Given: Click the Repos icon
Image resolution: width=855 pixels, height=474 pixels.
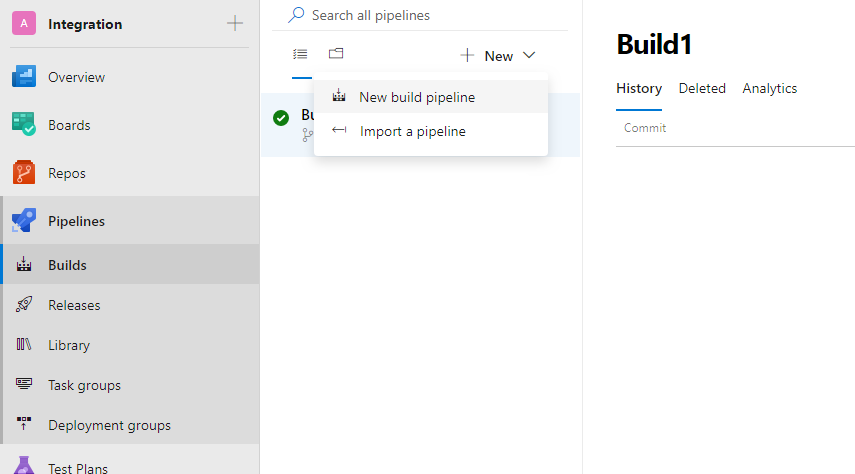Looking at the screenshot, I should 24,173.
